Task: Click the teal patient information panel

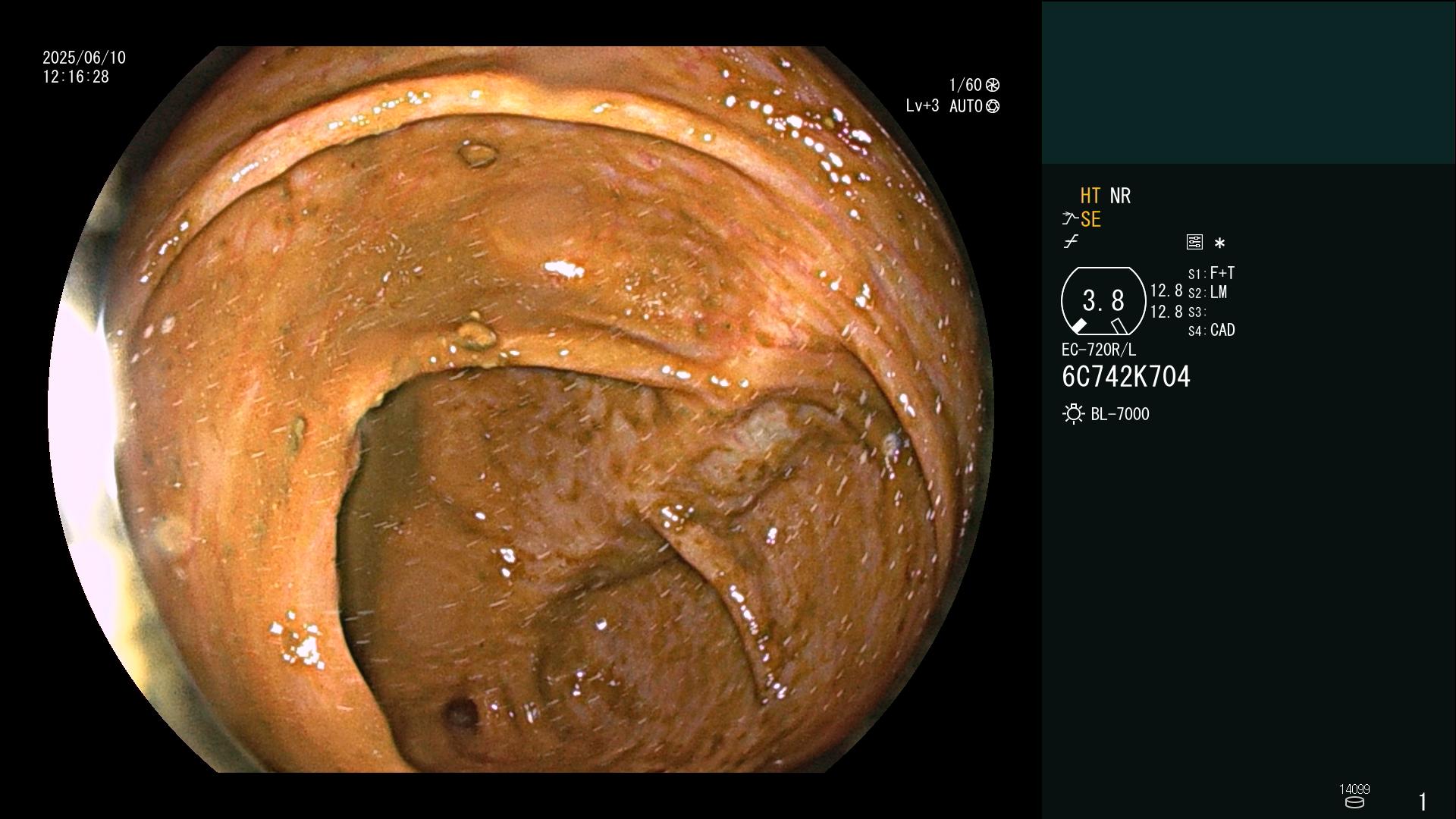Action: [x=1248, y=82]
